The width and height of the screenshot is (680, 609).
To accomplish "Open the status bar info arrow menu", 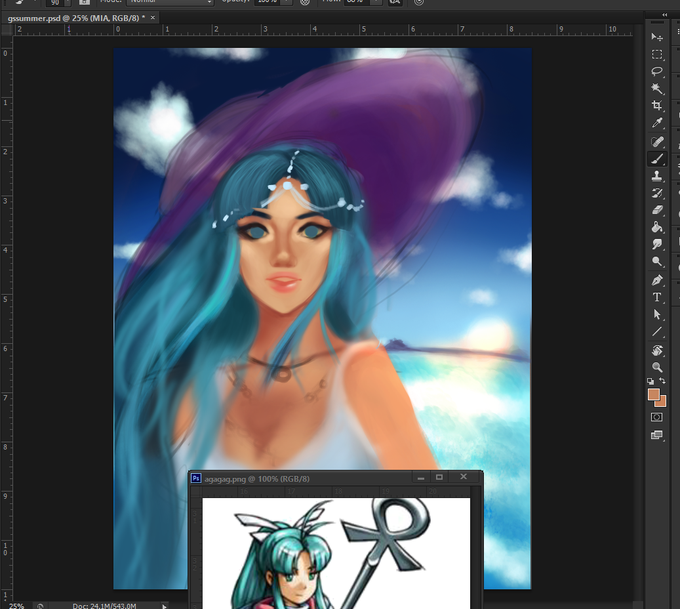I will pos(164,606).
